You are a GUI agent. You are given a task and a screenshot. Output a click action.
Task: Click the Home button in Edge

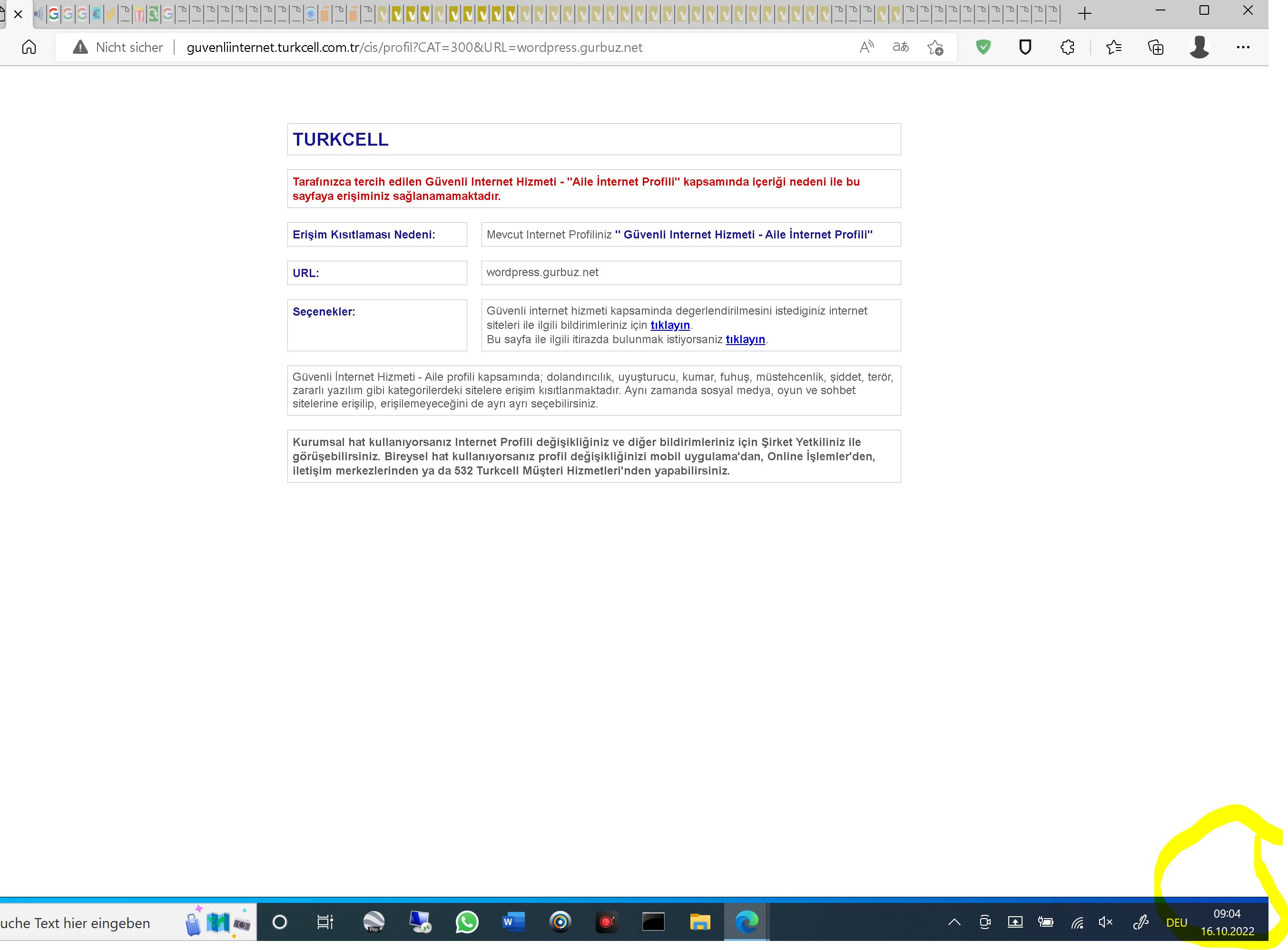pyautogui.click(x=29, y=47)
